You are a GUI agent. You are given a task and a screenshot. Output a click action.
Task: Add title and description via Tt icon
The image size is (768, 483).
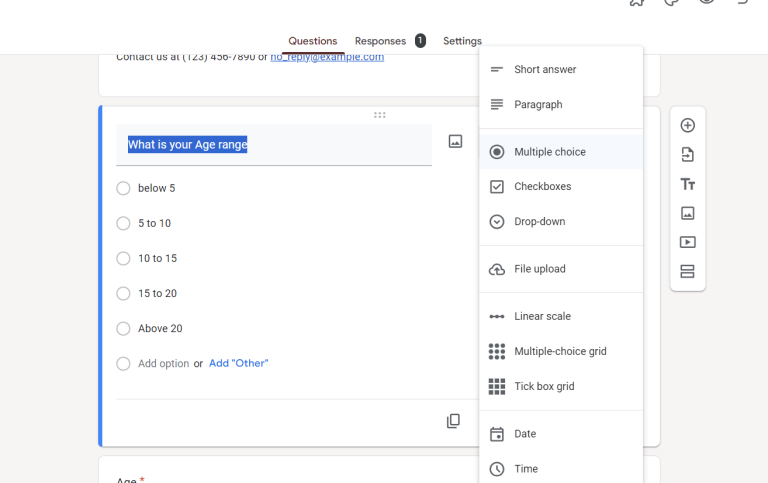[687, 184]
